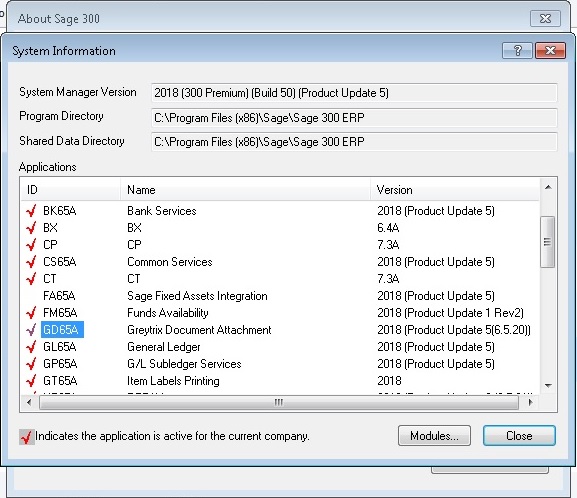Click the Close button
Viewport: 577px width, 498px height.
tap(519, 436)
